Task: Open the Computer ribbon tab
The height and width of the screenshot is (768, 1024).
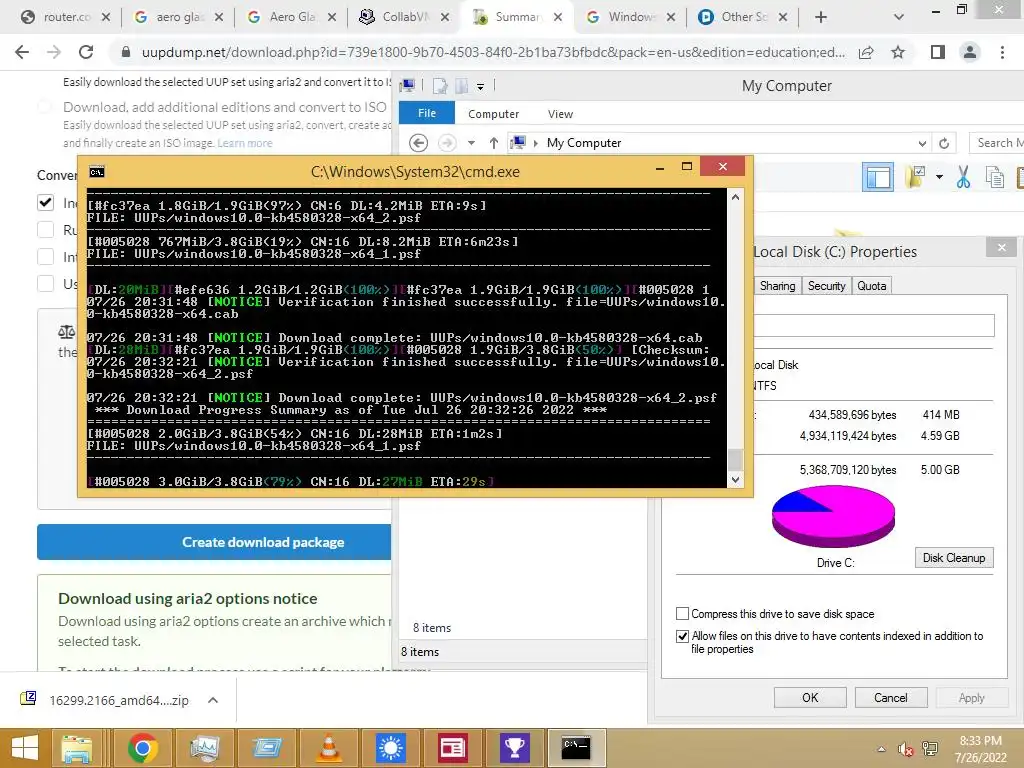Action: [x=493, y=114]
